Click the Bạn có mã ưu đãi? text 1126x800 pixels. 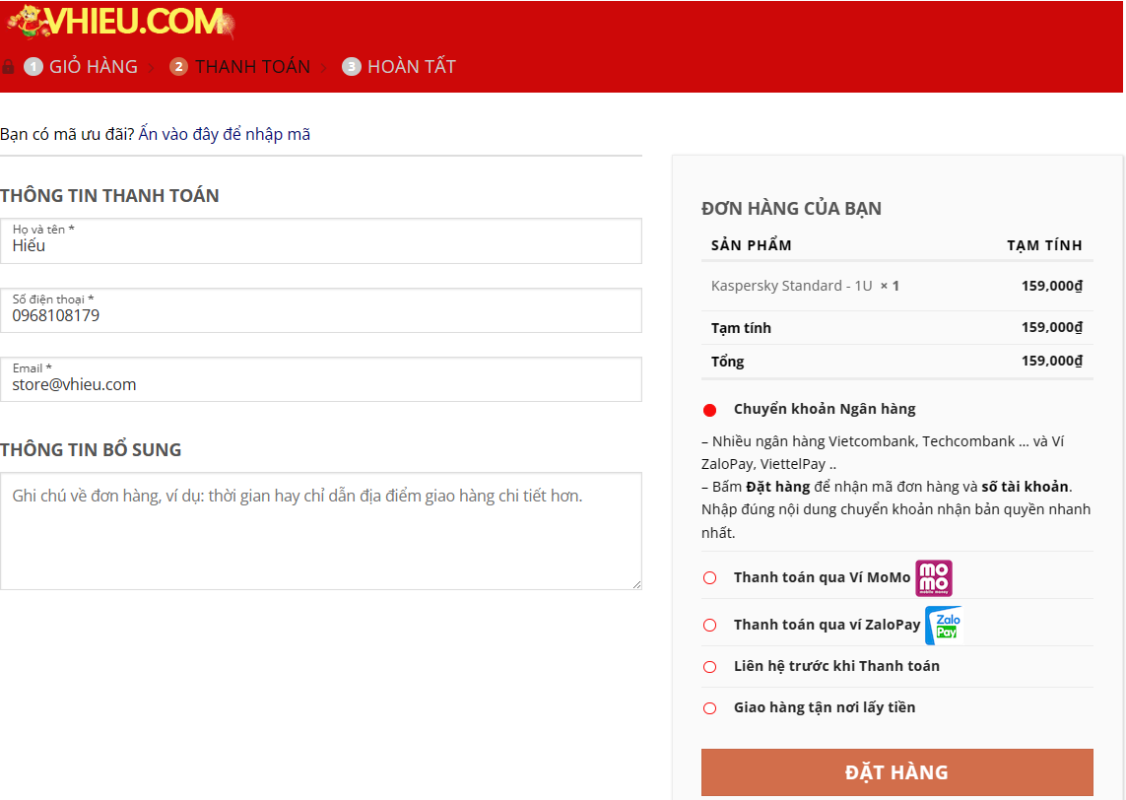point(68,134)
